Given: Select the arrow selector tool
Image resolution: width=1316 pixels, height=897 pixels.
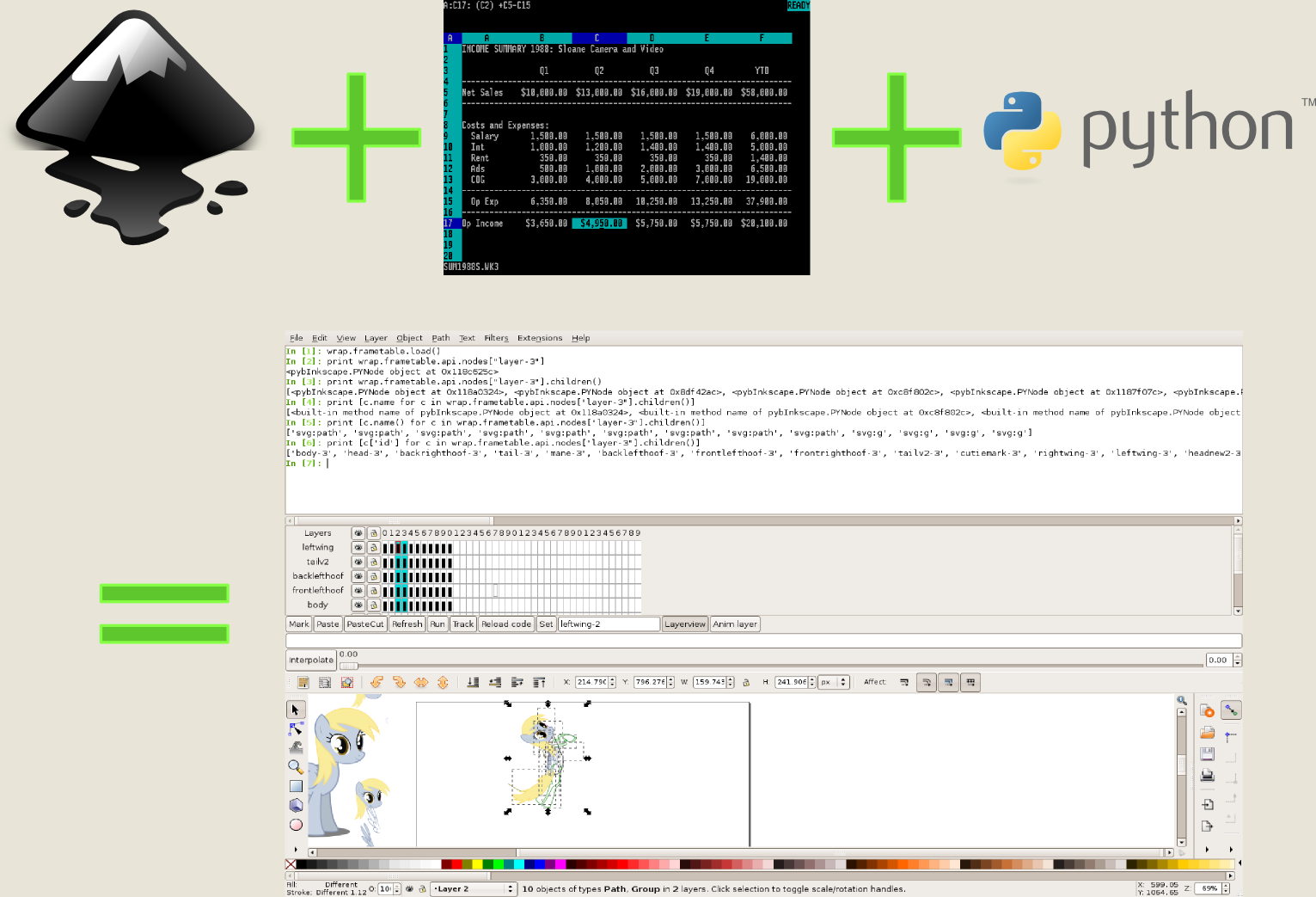Looking at the screenshot, I should click(296, 710).
